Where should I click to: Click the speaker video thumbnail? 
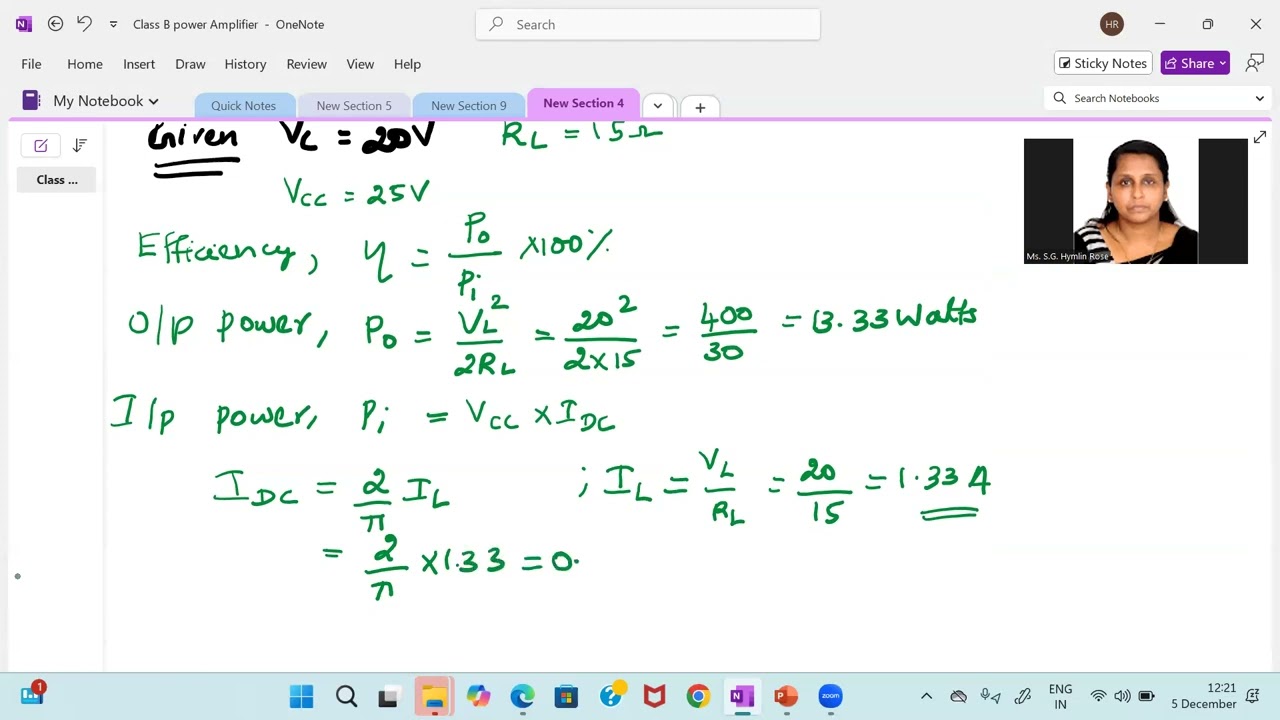coord(1136,201)
